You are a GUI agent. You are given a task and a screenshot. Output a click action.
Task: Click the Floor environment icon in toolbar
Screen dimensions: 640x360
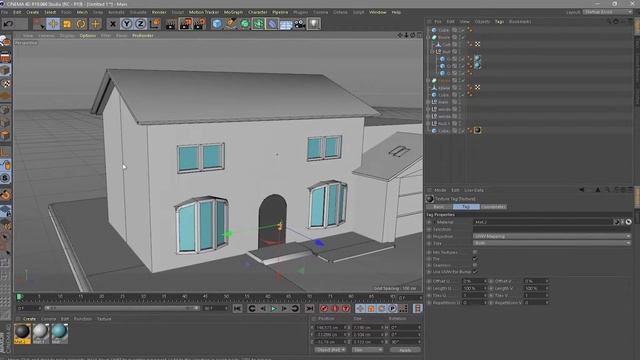(286, 24)
